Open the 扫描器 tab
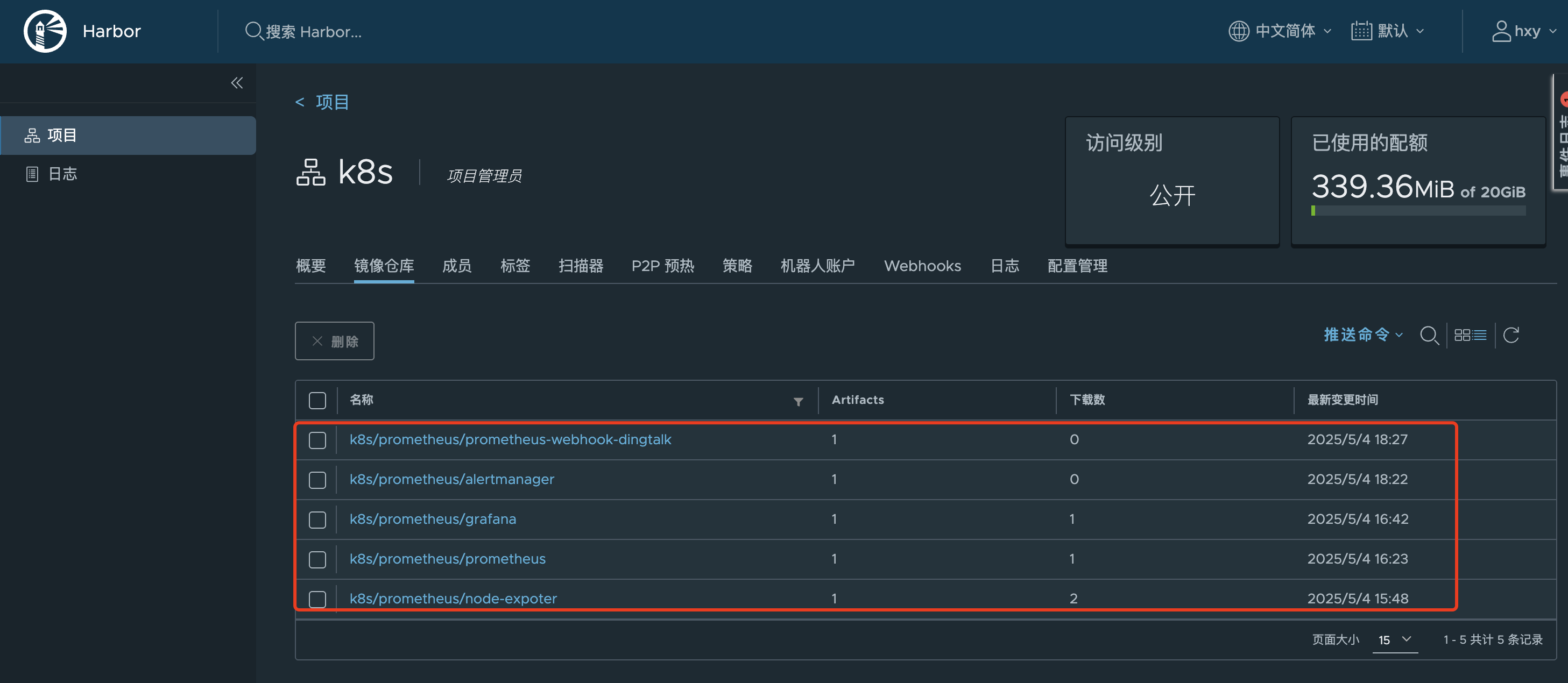1568x683 pixels. coord(581,266)
